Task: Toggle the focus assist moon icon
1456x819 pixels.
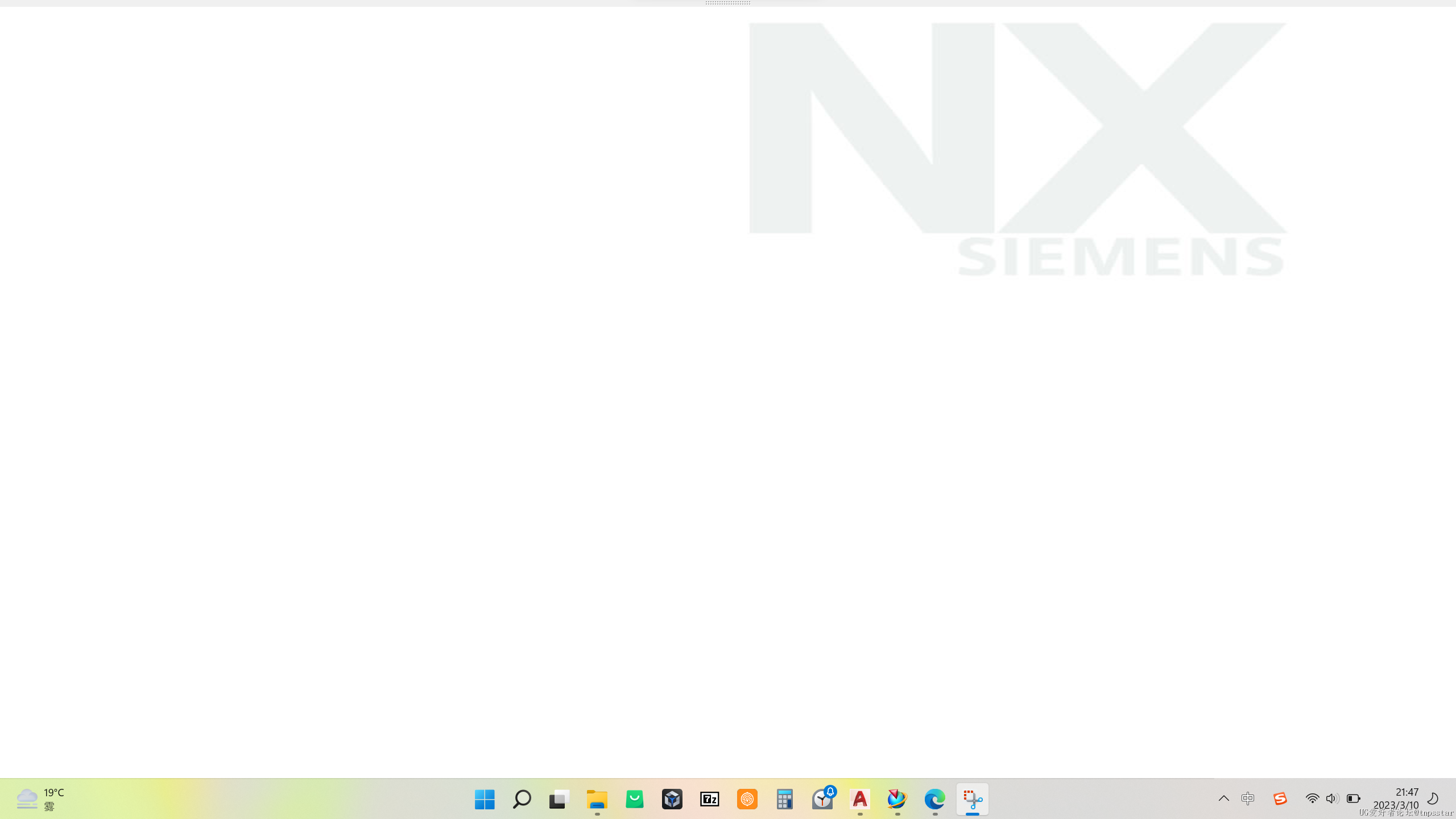Action: coord(1433,799)
